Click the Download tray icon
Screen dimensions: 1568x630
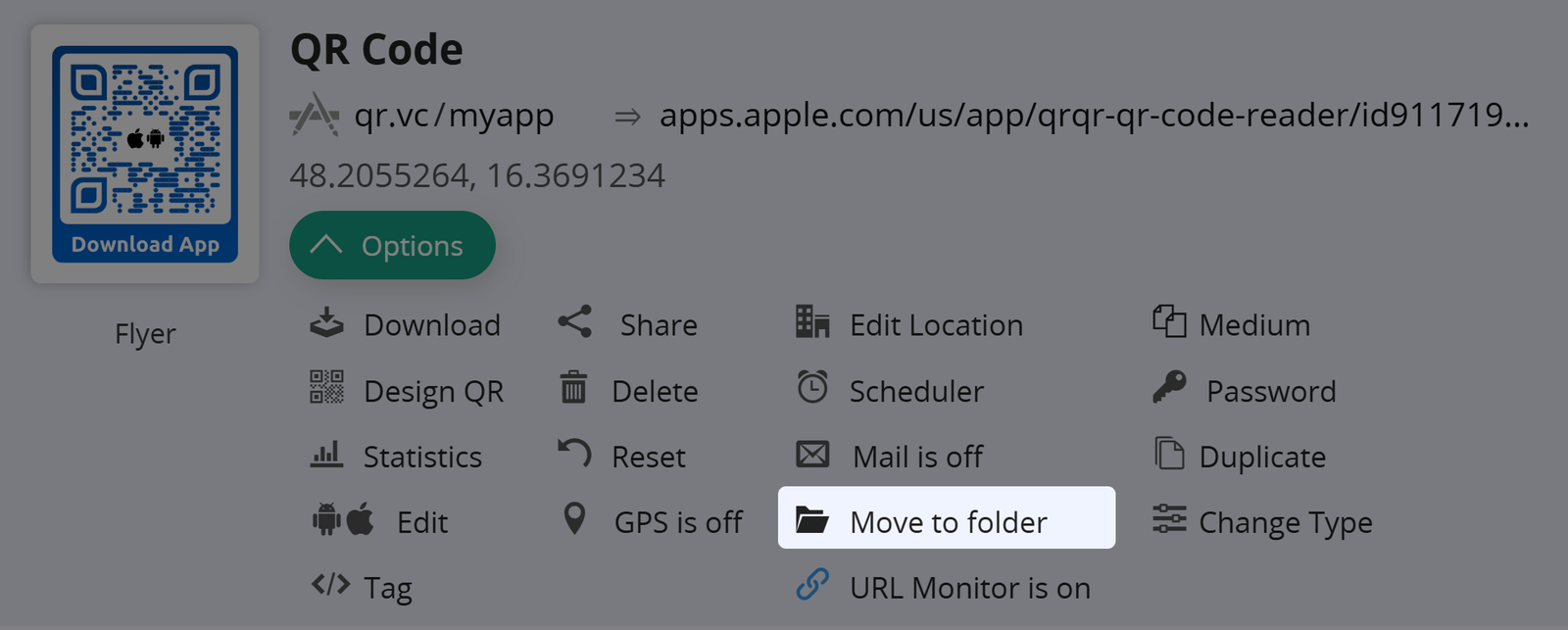[326, 323]
